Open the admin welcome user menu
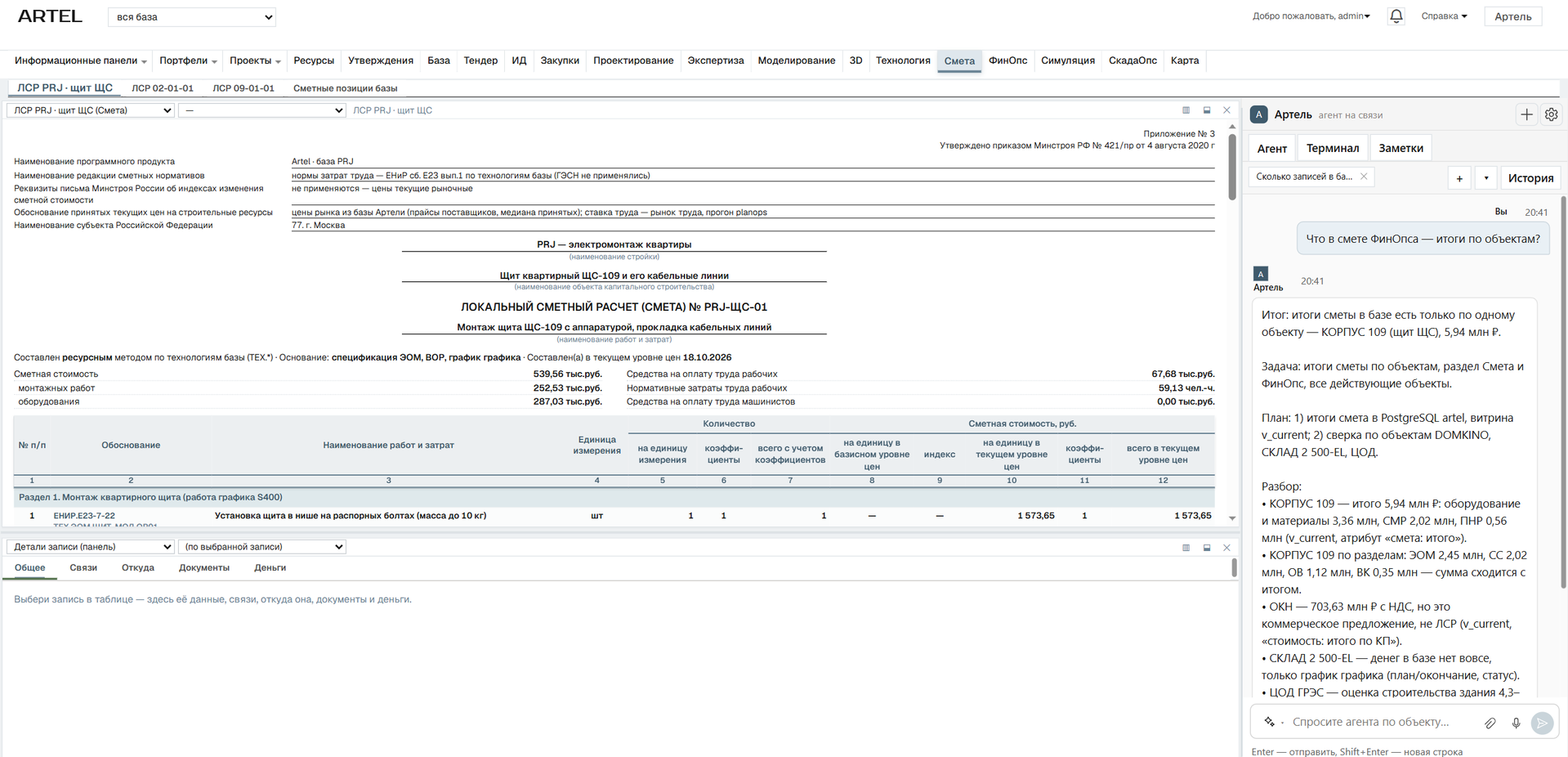Viewport: 1568px width, 757px height. tap(1311, 16)
